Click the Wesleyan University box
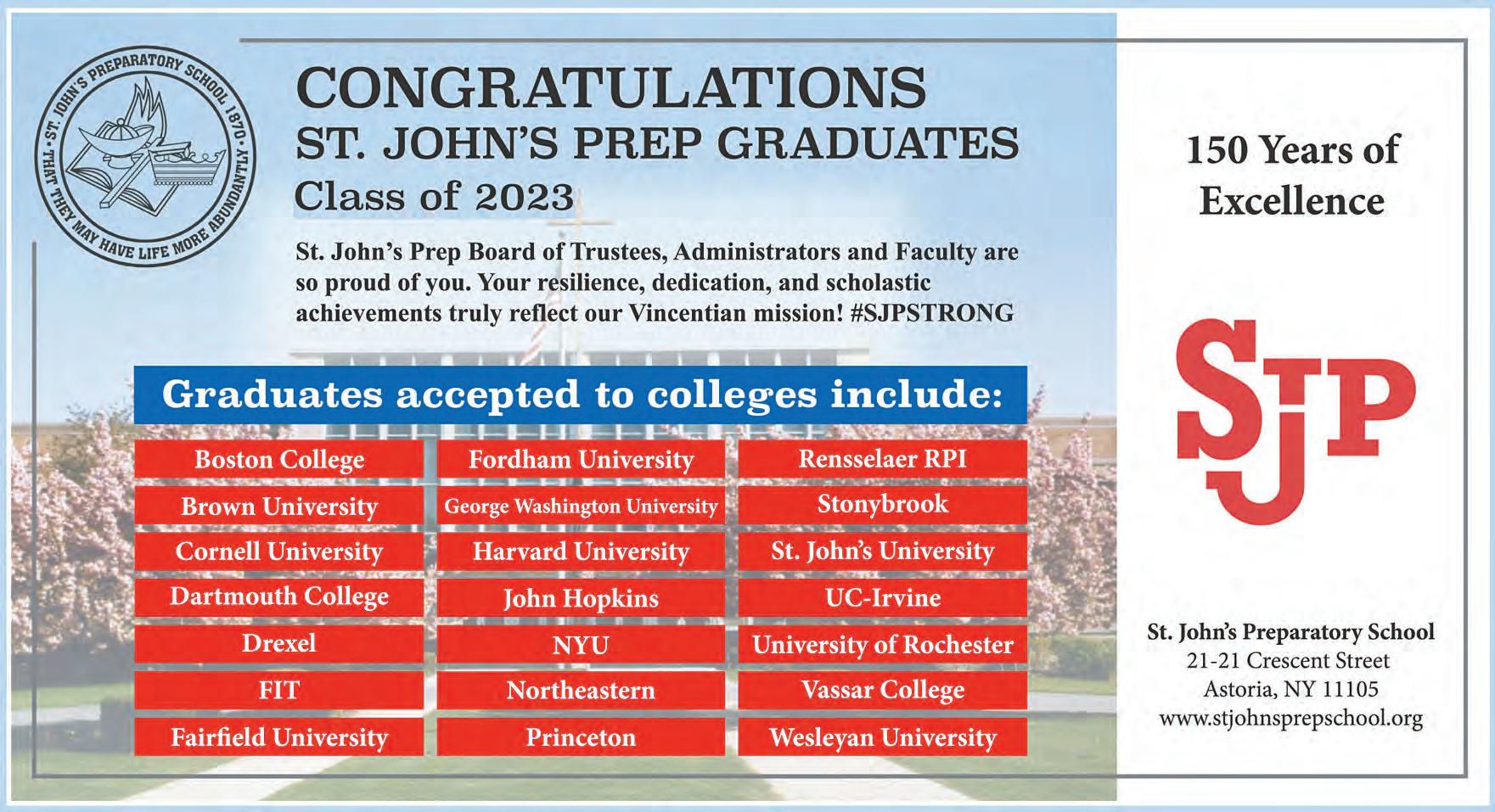This screenshot has width=1495, height=812. pos(882,736)
